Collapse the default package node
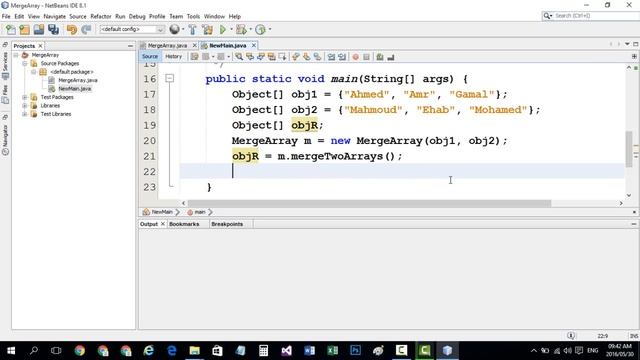Viewport: 640px width, 360px height. 34,72
